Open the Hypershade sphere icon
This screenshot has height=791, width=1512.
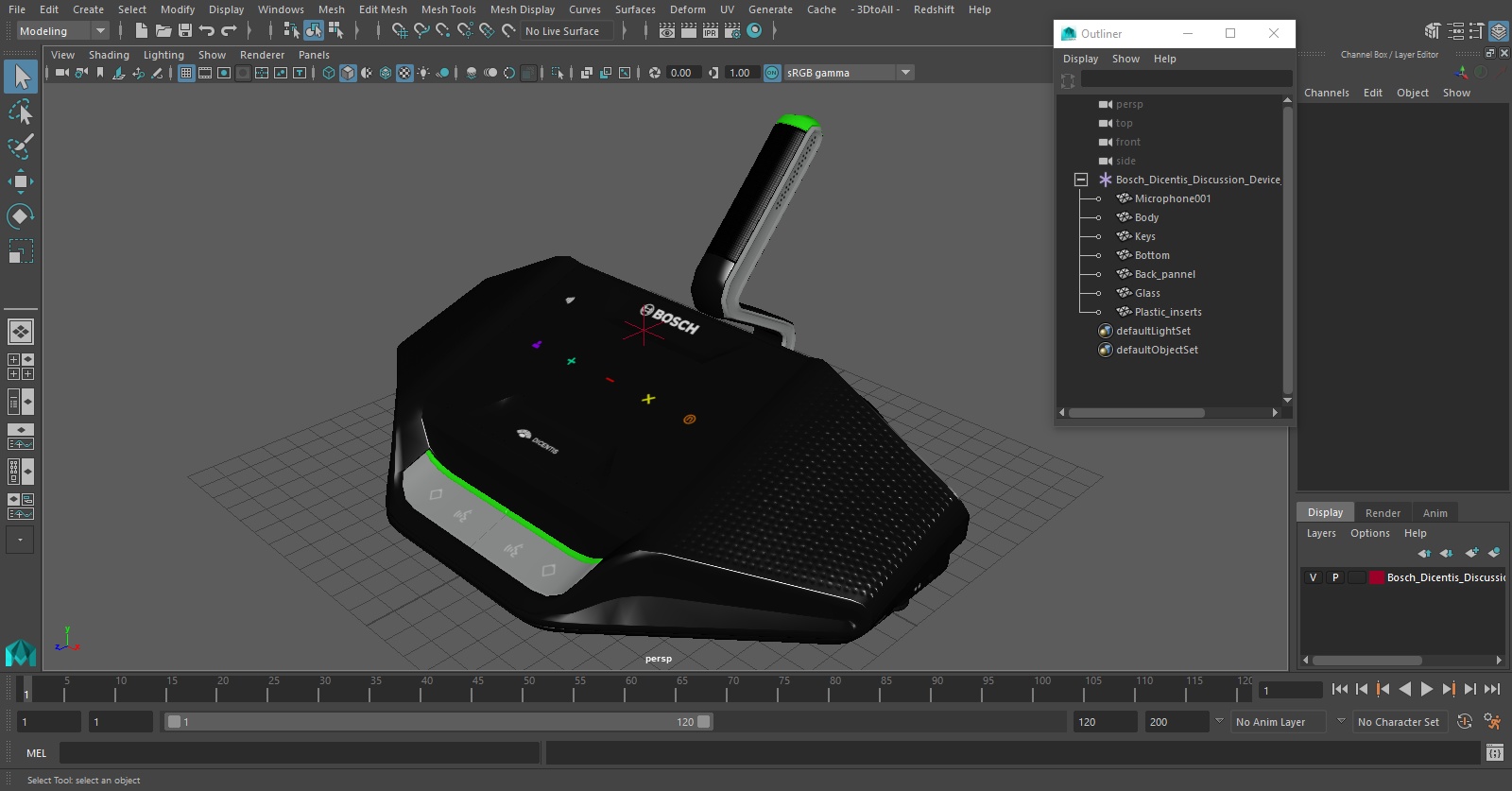pos(754,31)
